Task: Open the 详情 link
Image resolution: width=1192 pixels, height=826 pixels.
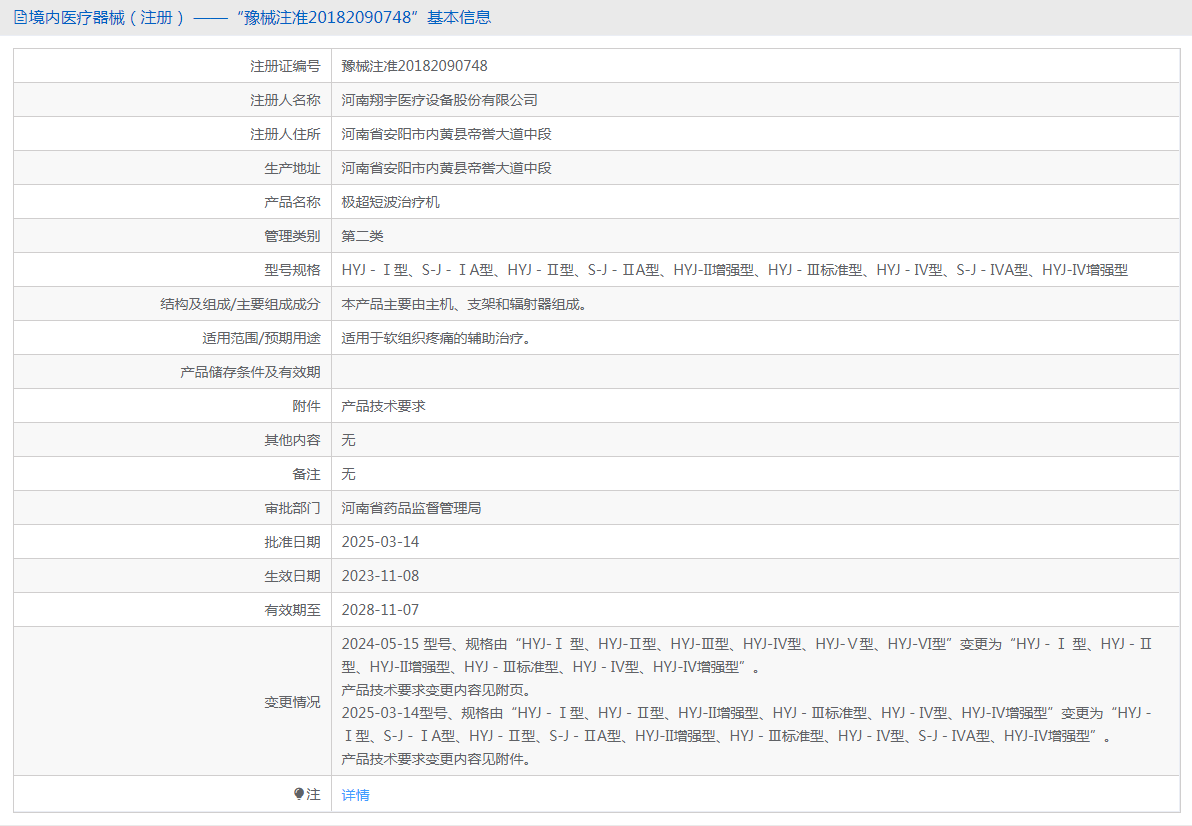Action: pyautogui.click(x=355, y=795)
